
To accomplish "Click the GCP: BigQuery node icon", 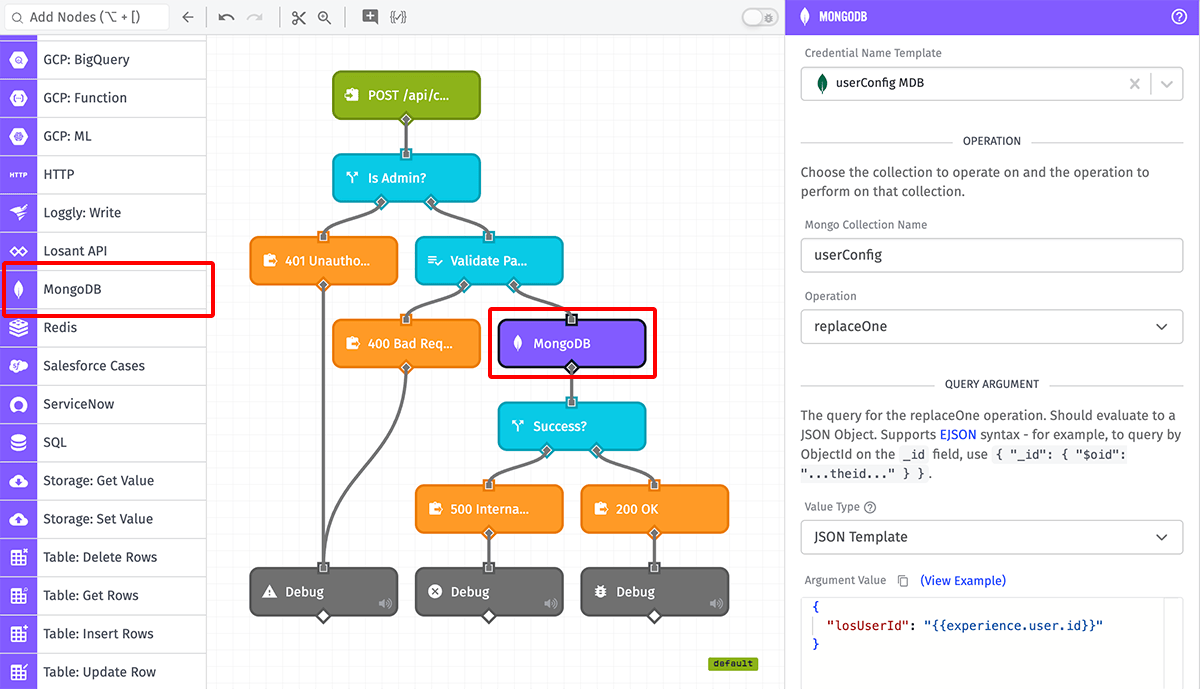I will coord(18,60).
